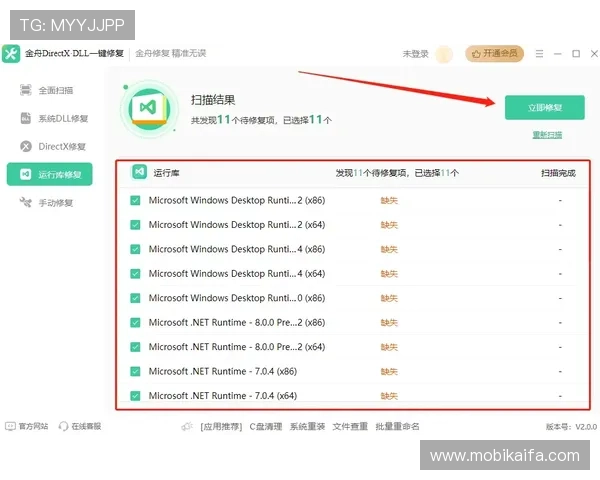
Task: Toggle .NET Runtime 8.0.0 Pre...2 (x64) checkbox
Action: 135,347
